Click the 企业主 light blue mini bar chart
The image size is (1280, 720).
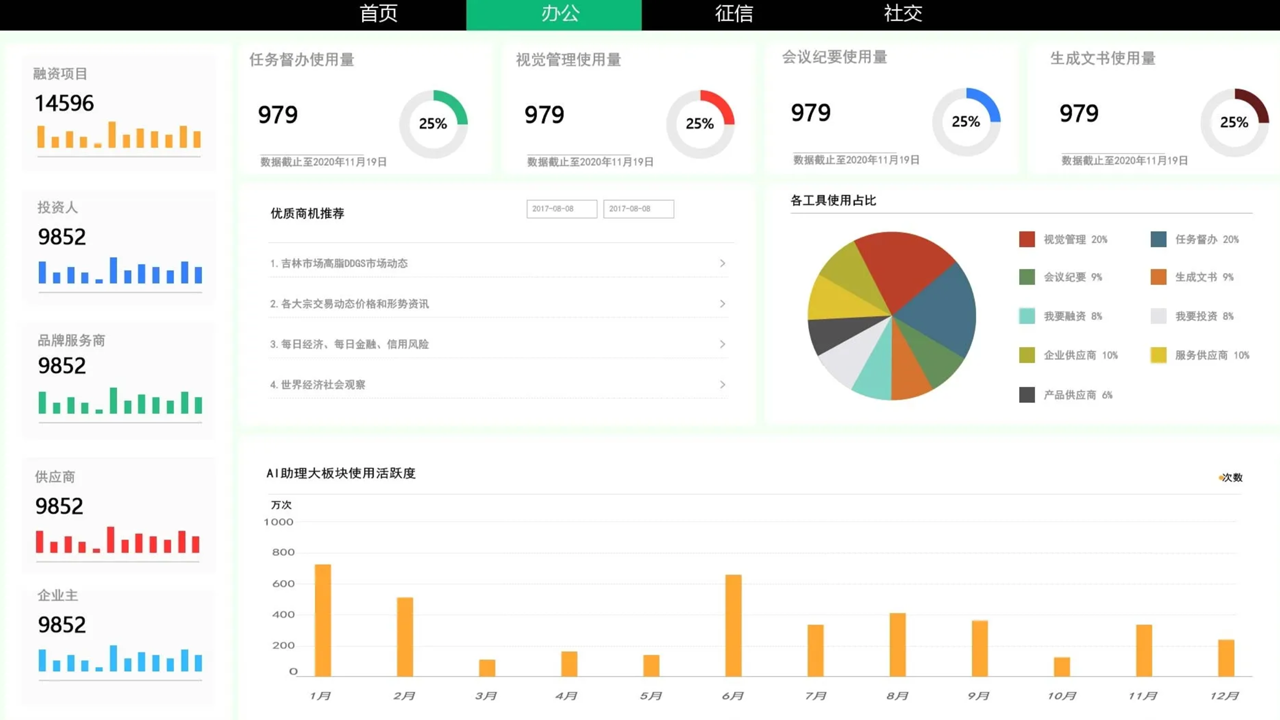coord(120,658)
